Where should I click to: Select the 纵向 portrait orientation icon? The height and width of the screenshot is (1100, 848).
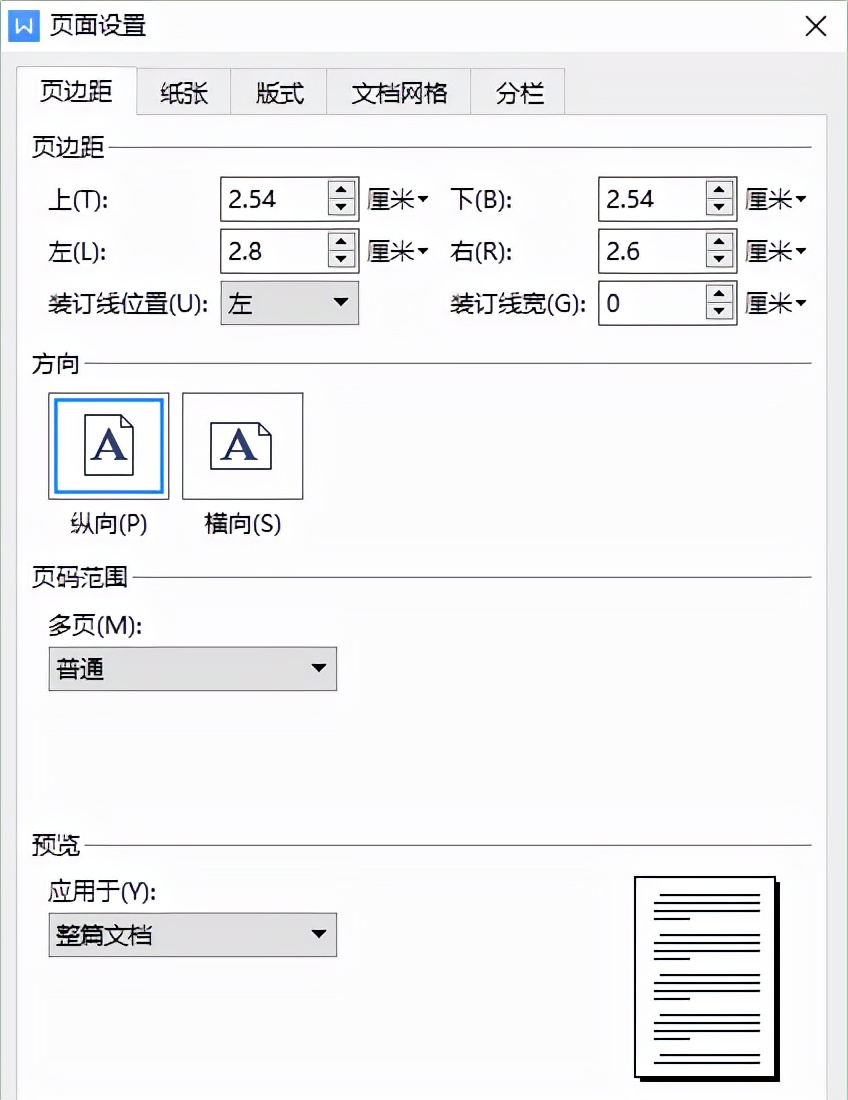coord(108,446)
